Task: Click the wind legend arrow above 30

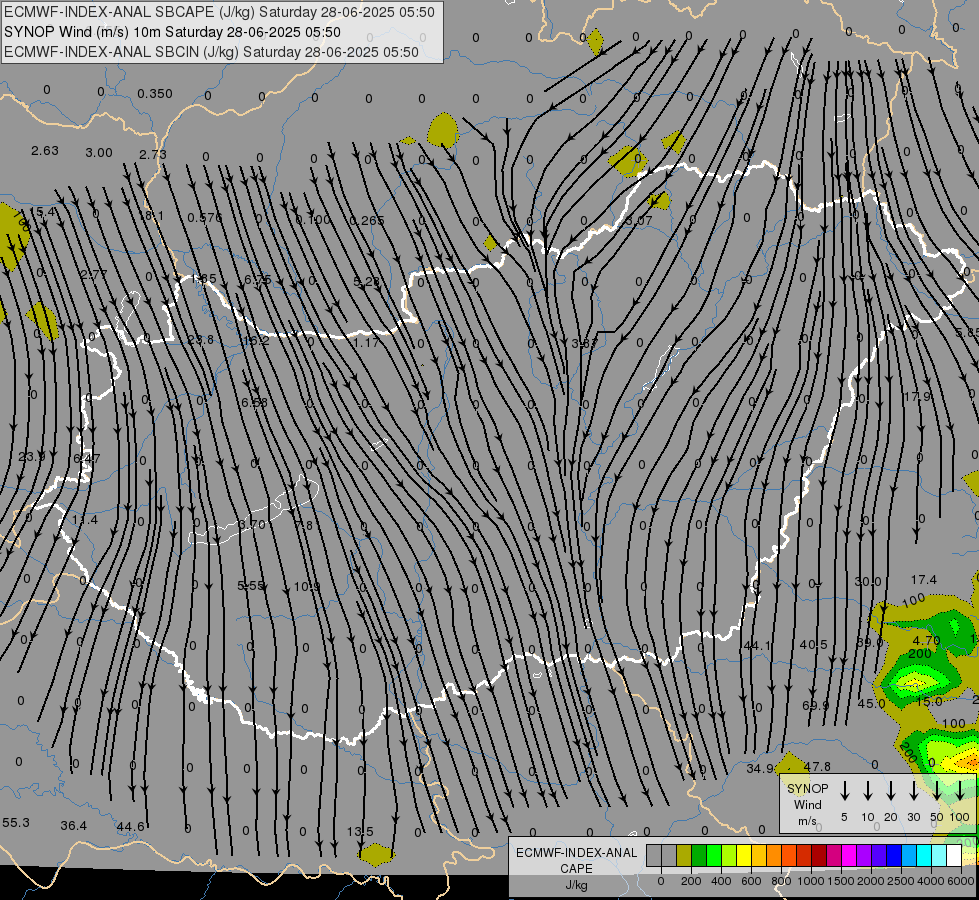Action: coord(913,790)
